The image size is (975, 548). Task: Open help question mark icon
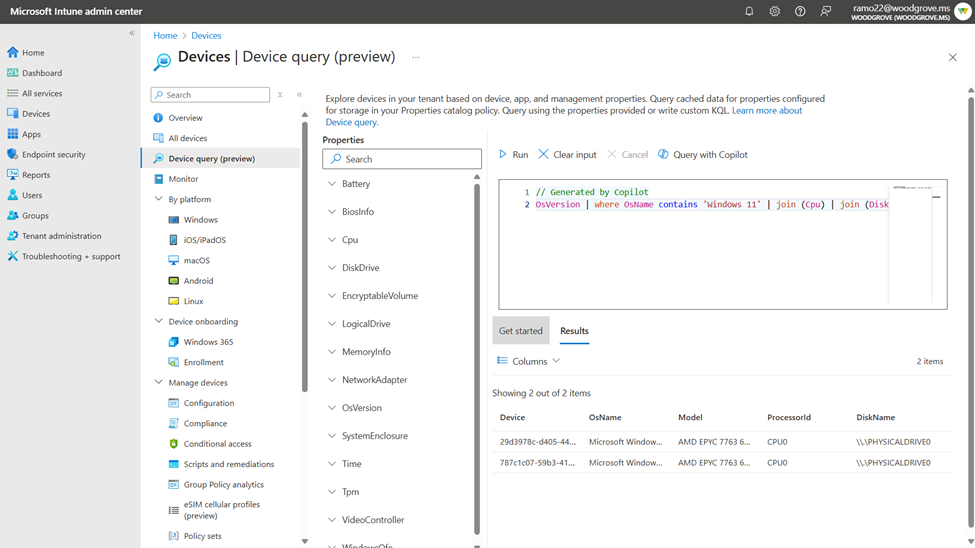point(800,11)
